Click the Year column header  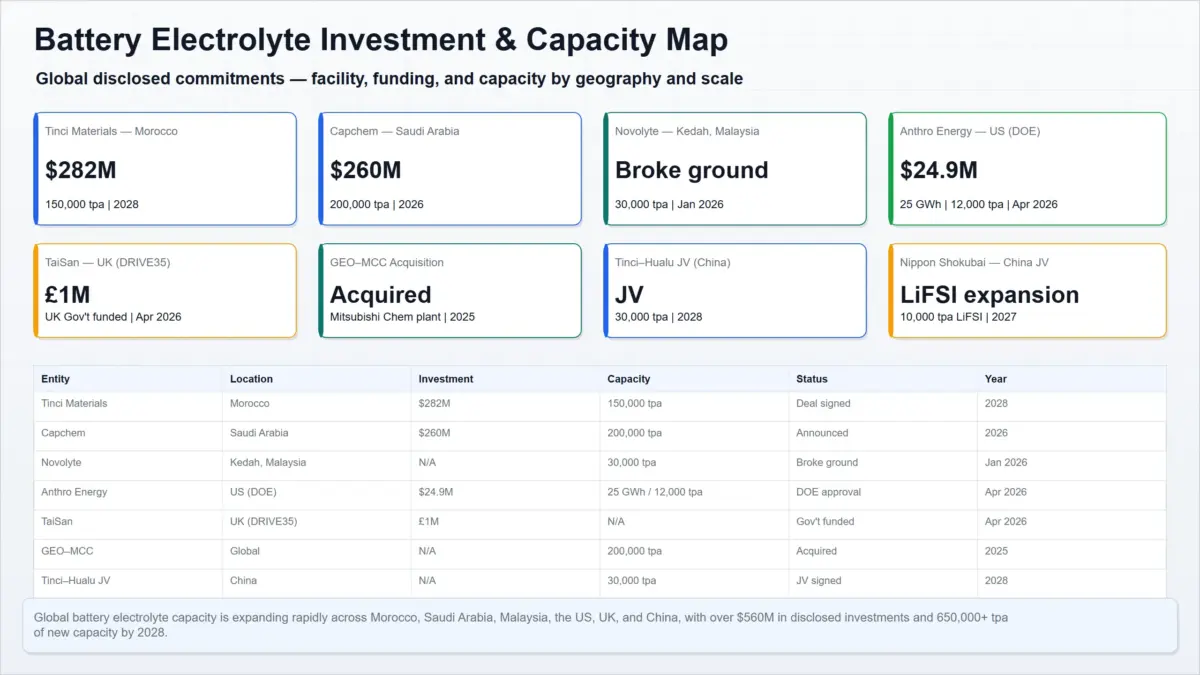(1072, 379)
